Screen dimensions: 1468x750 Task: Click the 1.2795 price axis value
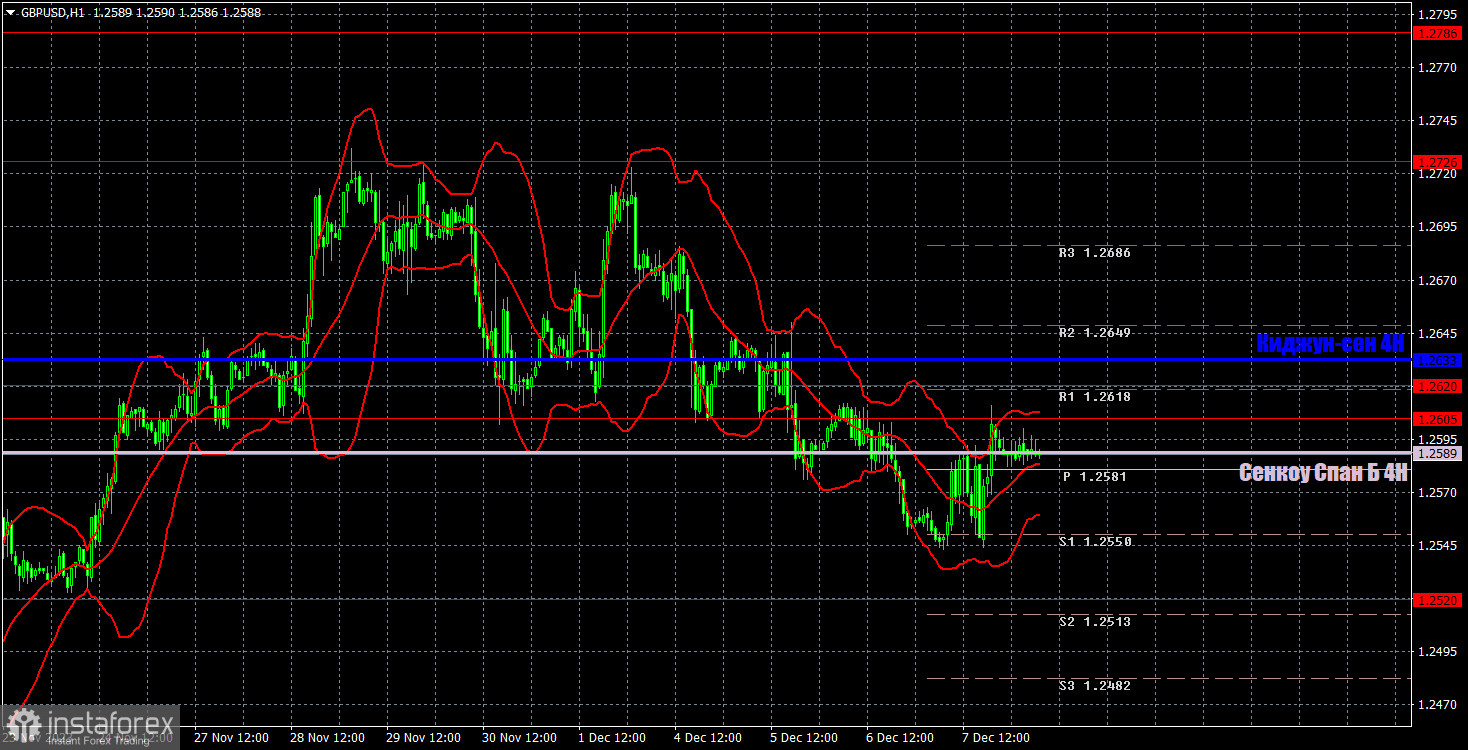click(1437, 15)
